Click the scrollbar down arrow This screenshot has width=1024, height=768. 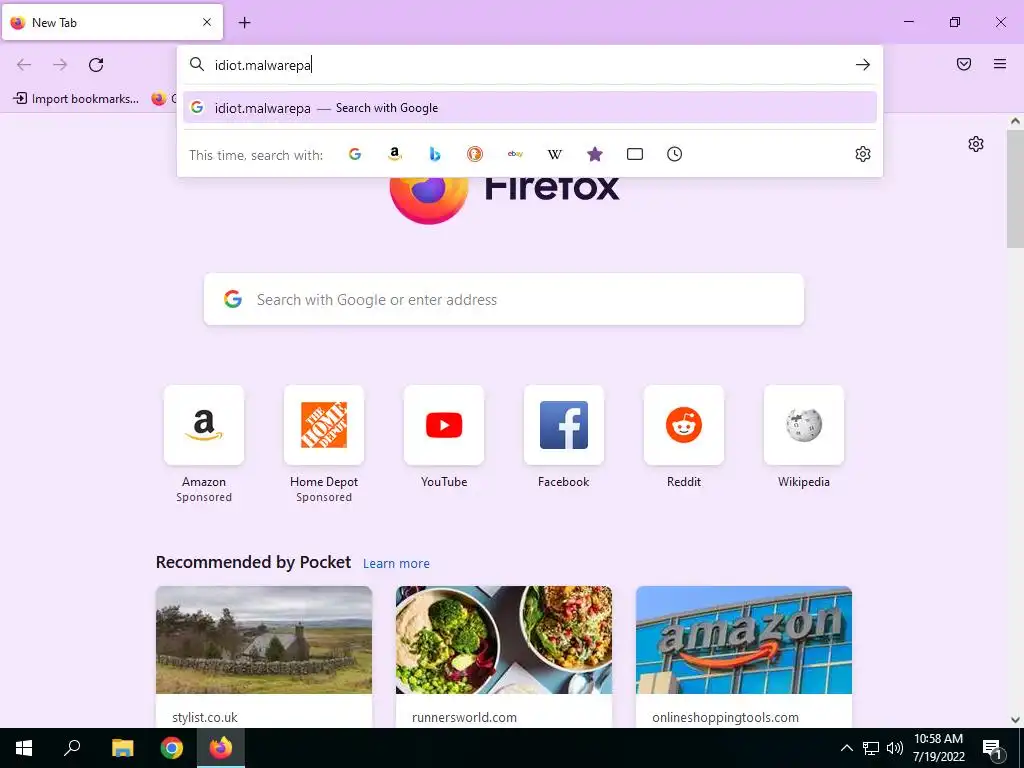[1015, 720]
